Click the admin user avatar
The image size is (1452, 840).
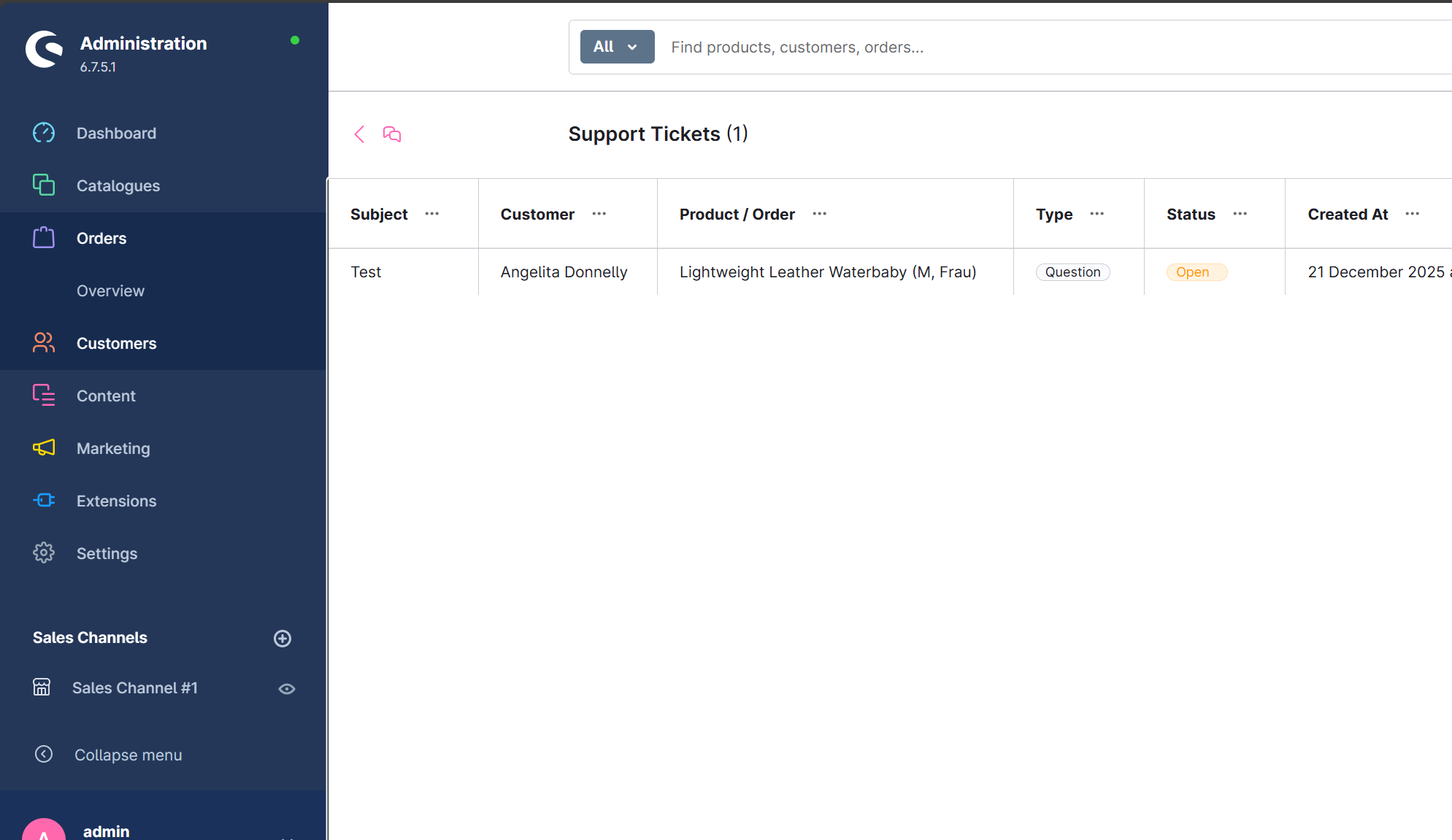click(x=44, y=831)
